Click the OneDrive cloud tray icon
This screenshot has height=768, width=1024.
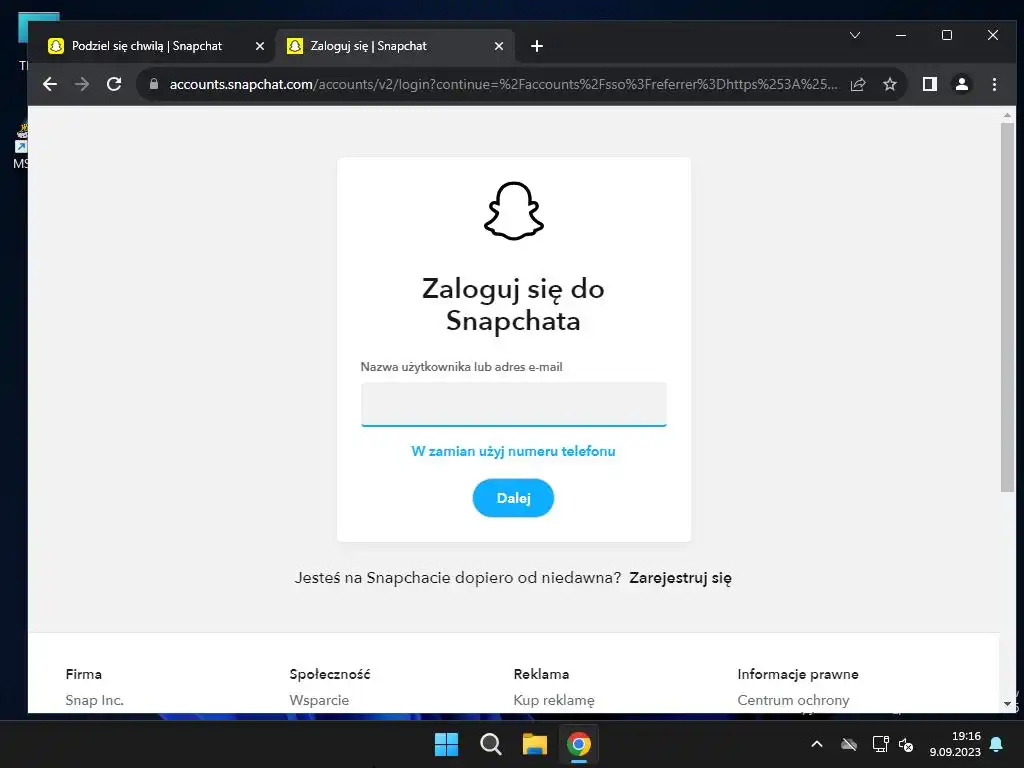(848, 744)
